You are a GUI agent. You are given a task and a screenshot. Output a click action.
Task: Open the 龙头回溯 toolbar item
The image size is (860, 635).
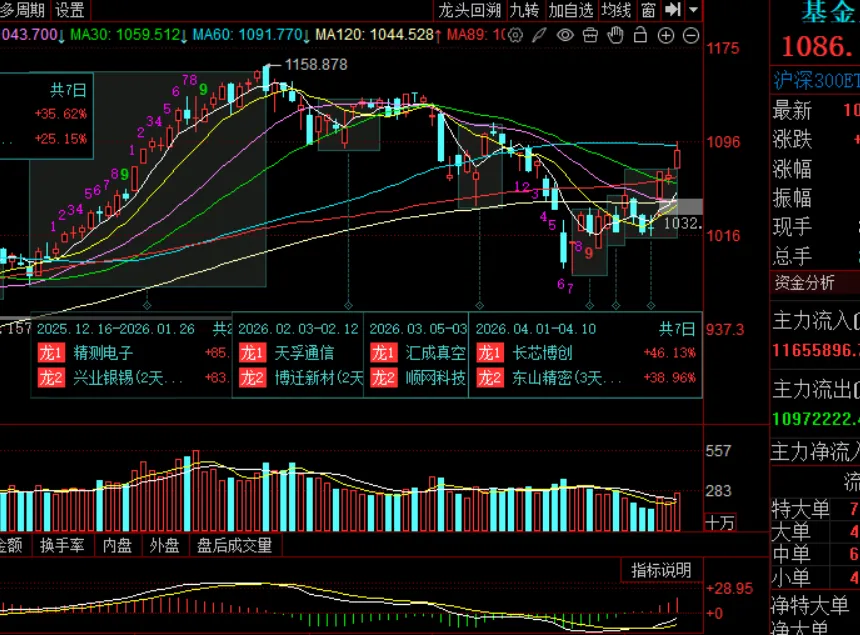click(x=469, y=10)
